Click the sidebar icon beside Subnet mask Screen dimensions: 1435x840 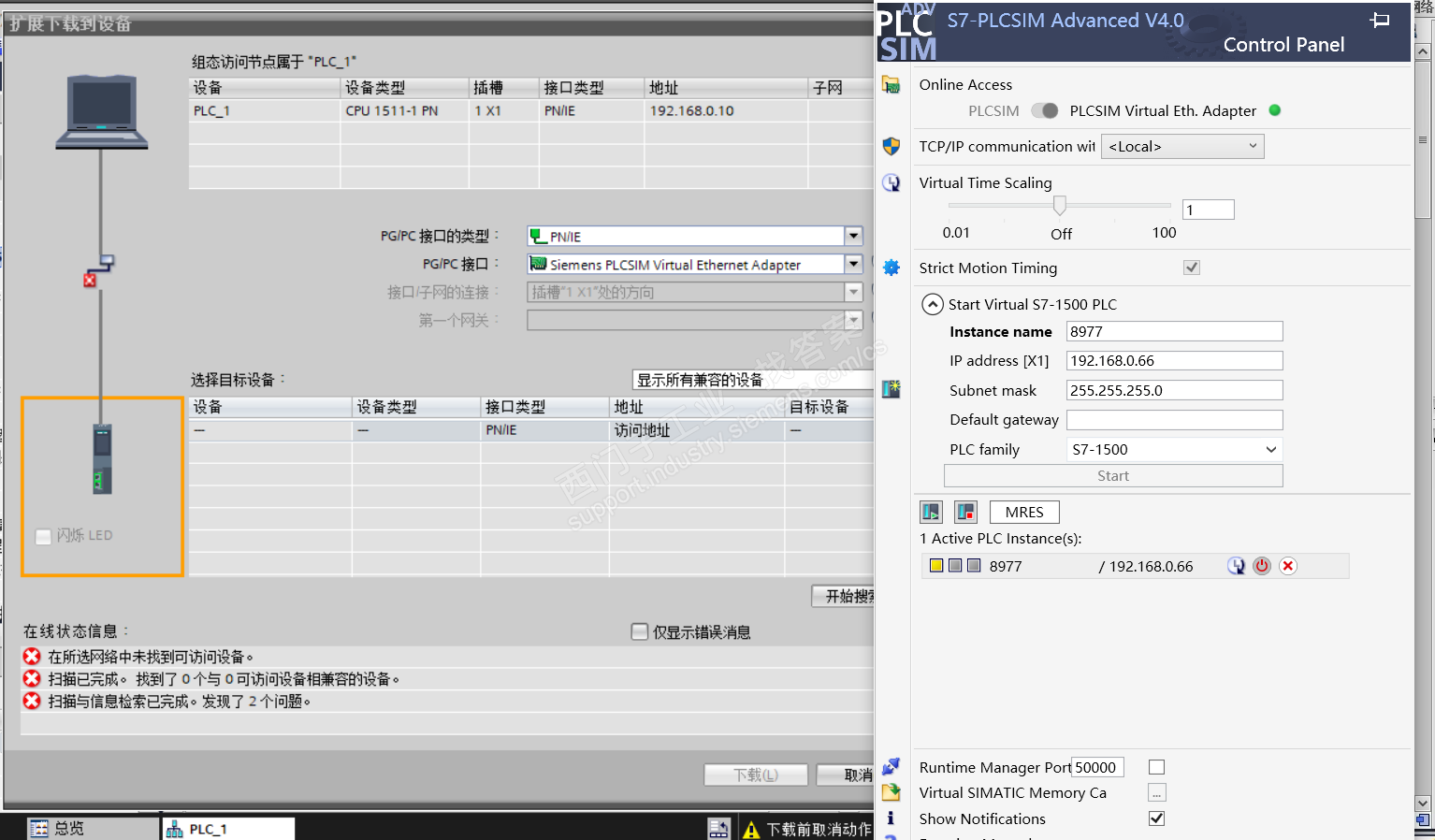coord(891,388)
